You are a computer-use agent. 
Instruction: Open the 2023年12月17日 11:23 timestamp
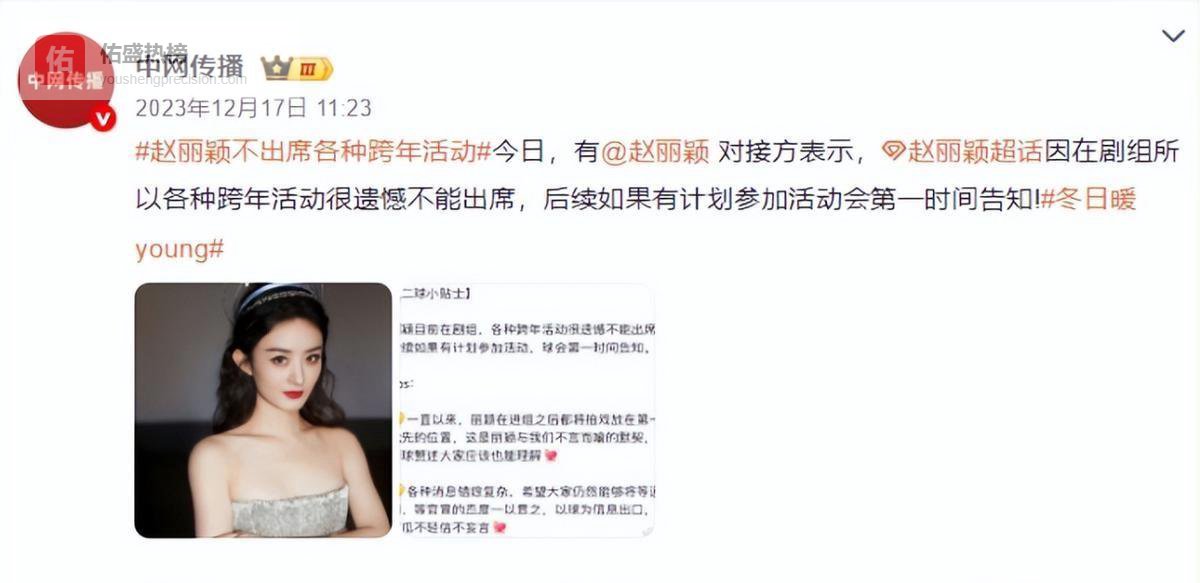(253, 107)
